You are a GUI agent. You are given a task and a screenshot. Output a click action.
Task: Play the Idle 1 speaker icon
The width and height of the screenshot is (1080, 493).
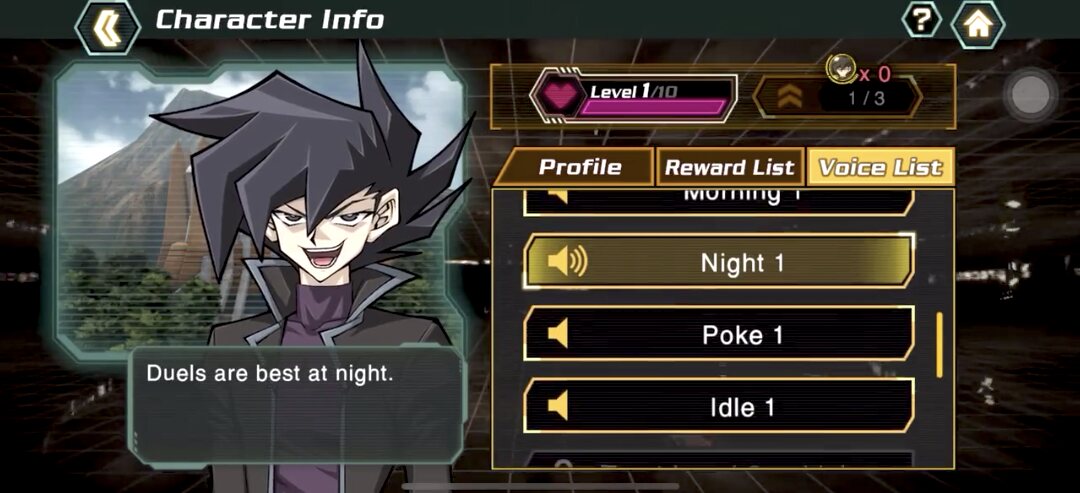558,406
